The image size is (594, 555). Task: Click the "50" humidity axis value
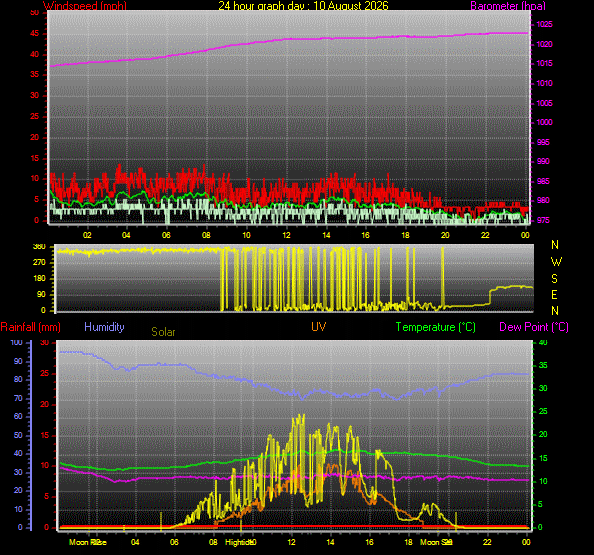(18, 435)
